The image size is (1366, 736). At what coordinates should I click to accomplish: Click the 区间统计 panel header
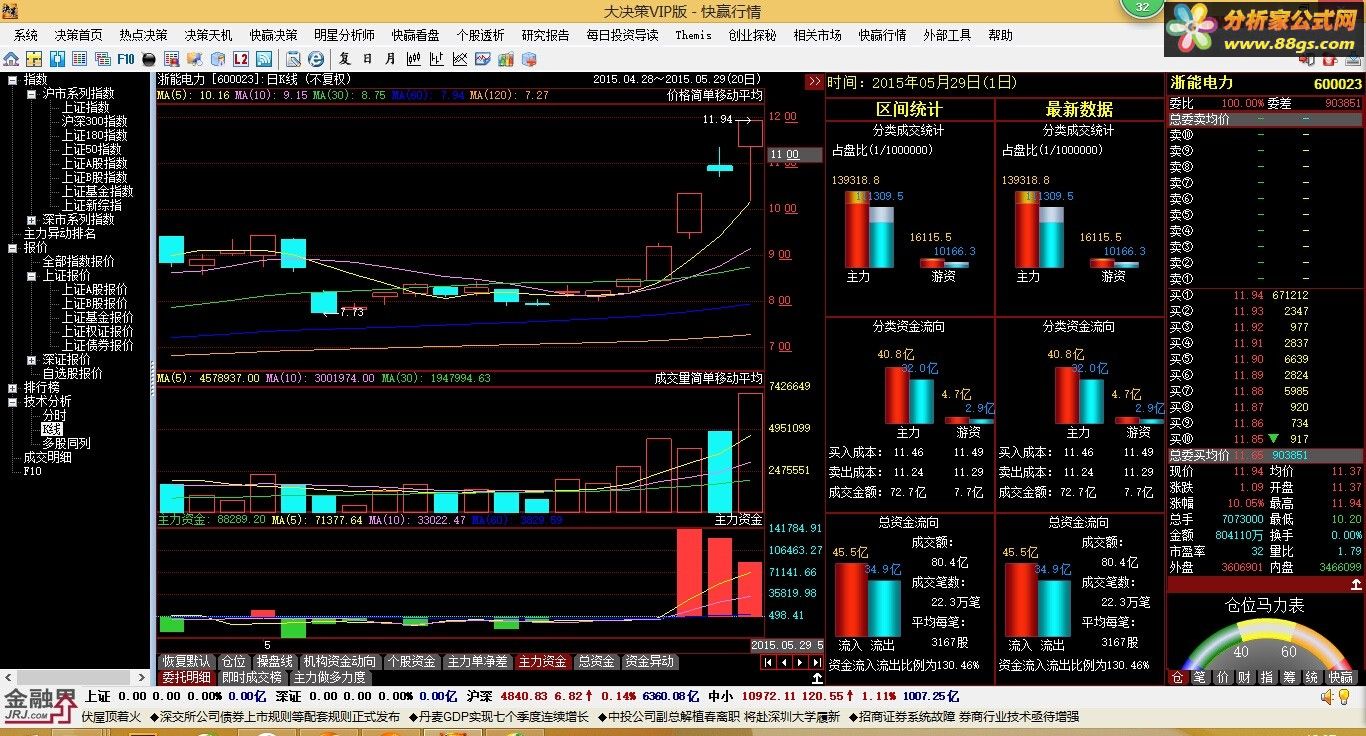909,109
